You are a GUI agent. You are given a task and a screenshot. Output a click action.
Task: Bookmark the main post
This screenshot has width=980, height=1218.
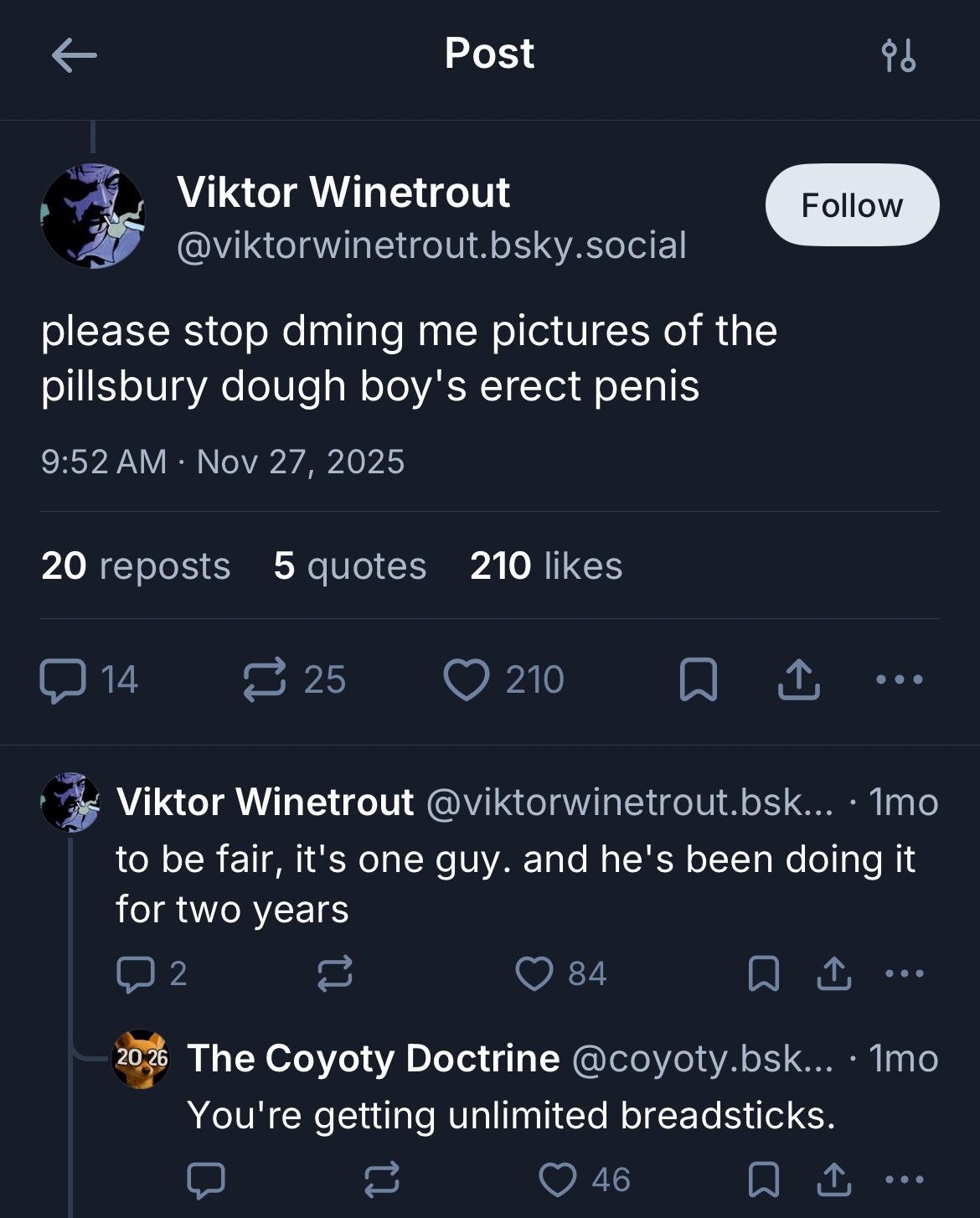[x=698, y=679]
